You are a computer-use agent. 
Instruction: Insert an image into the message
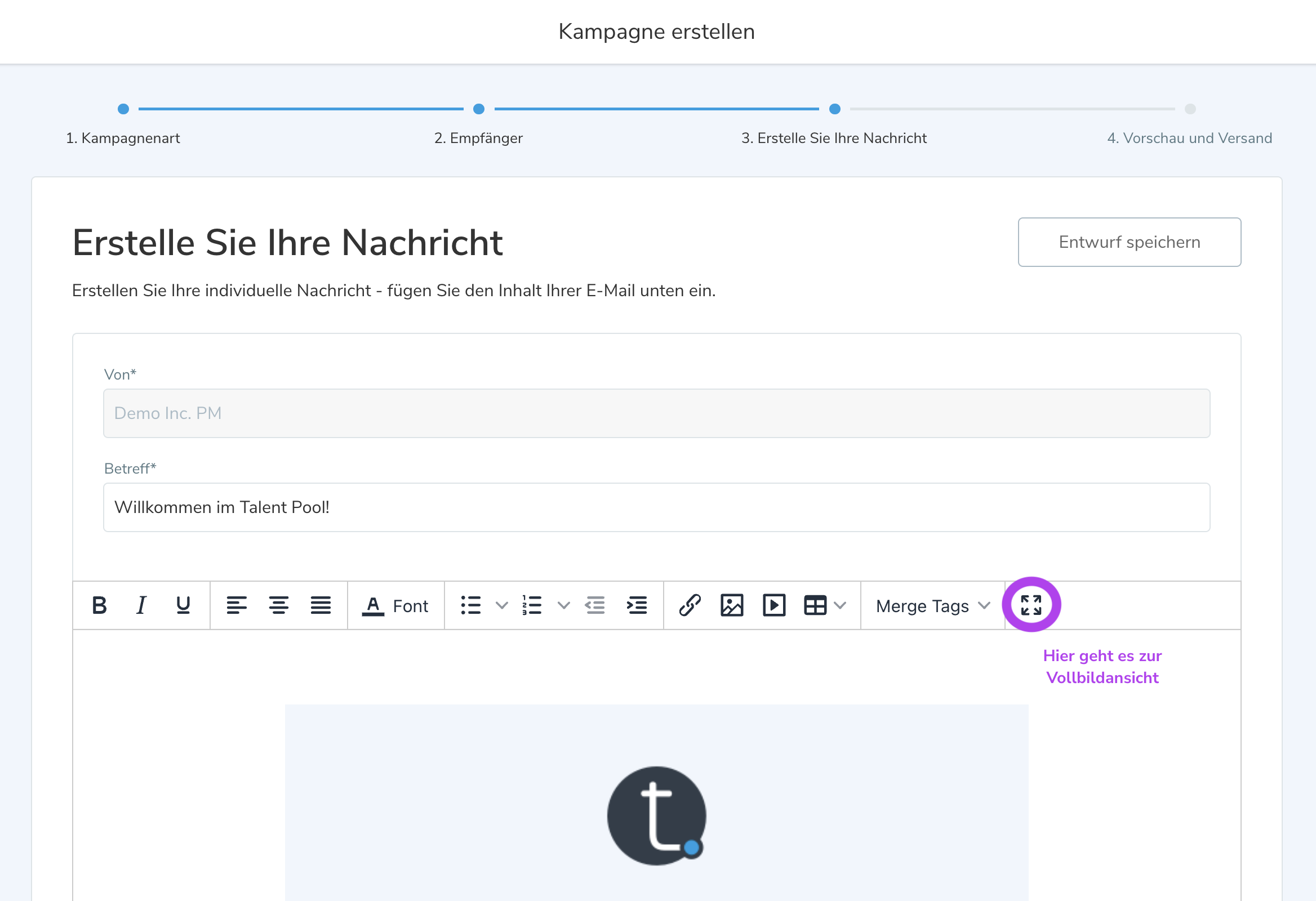pos(732,605)
